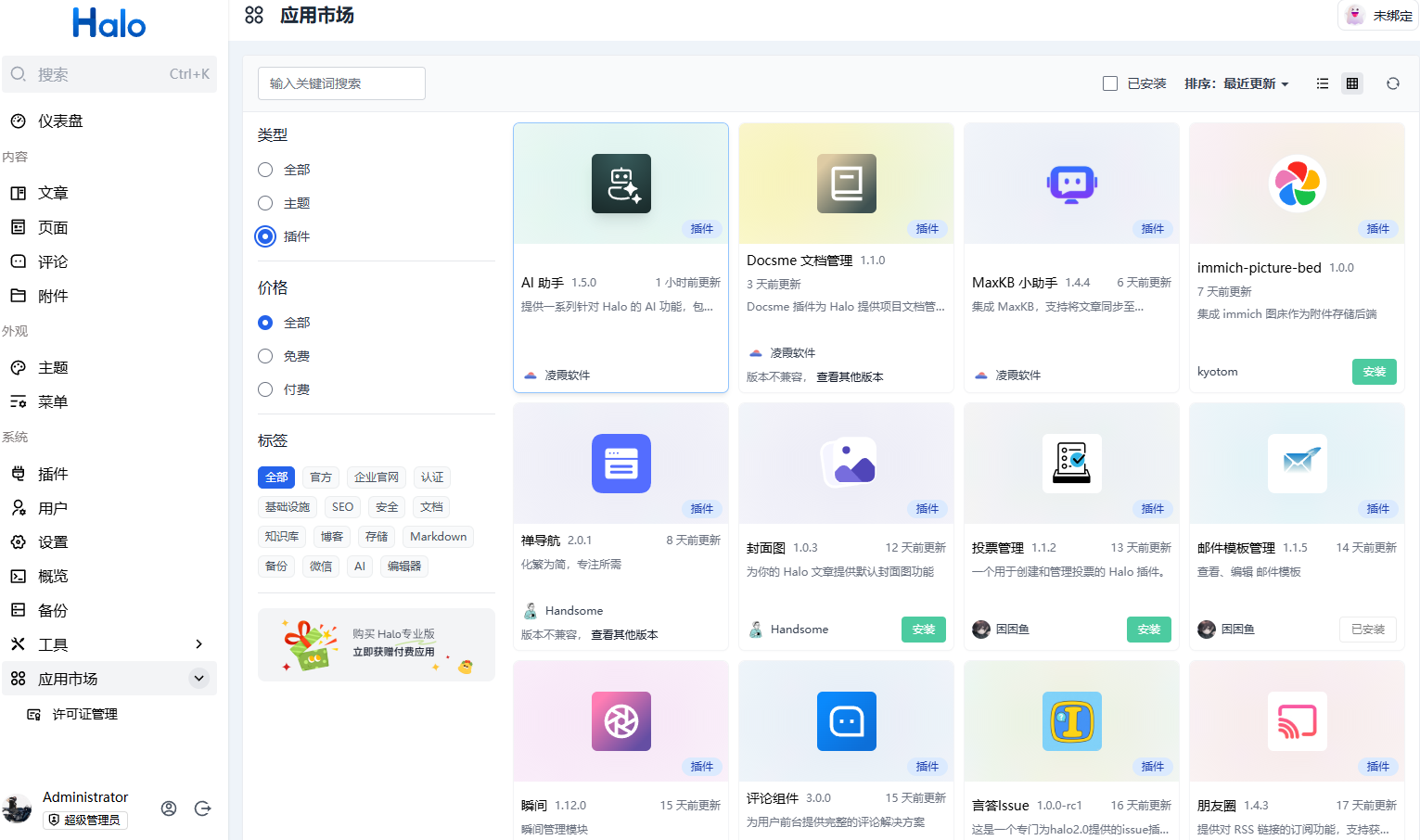Open 许可证管理 in the sidebar
The image size is (1420, 840).
pyautogui.click(x=84, y=714)
